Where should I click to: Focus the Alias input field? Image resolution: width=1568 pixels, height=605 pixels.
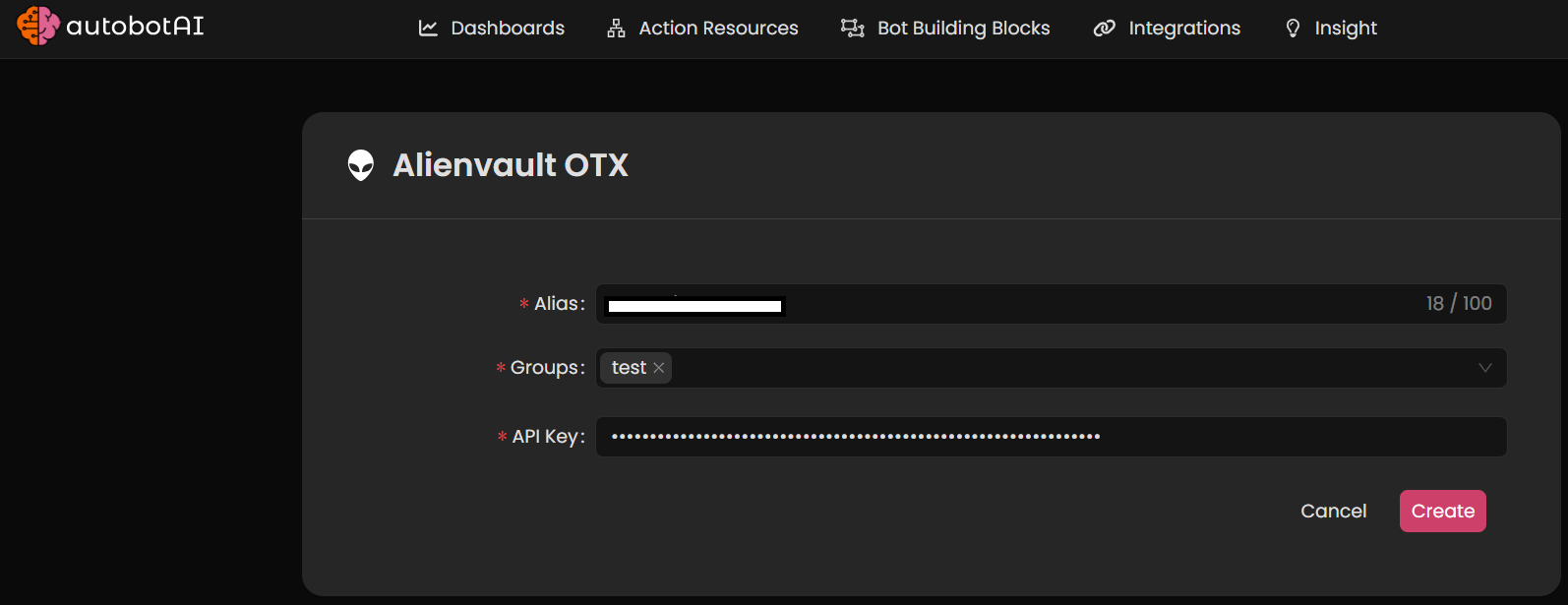coord(1052,304)
